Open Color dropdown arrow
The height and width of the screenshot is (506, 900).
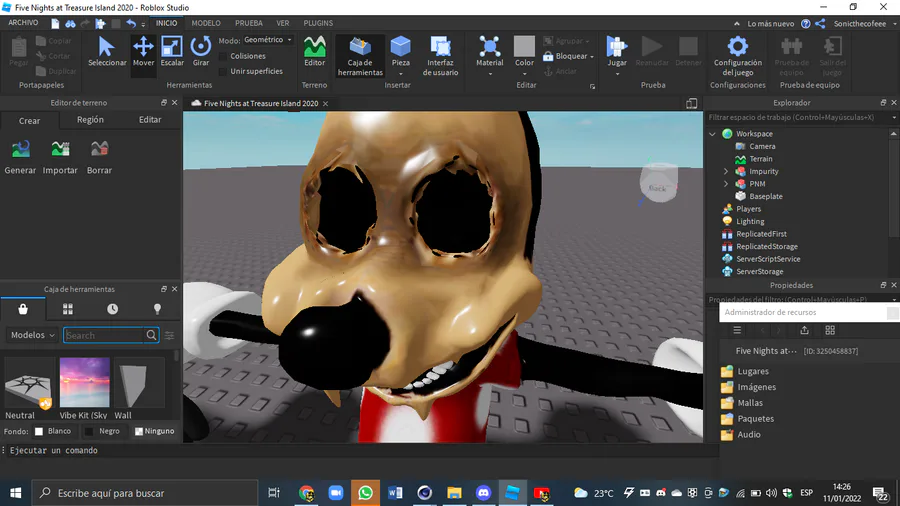pos(524,74)
